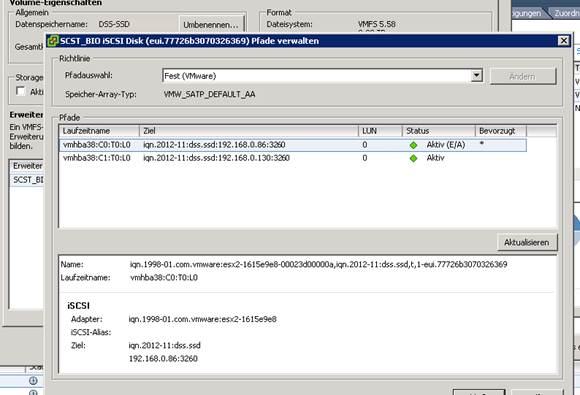
Task: Click iSCSI target value iqn.2012-11:dss.ssd
Action: pyautogui.click(x=165, y=345)
